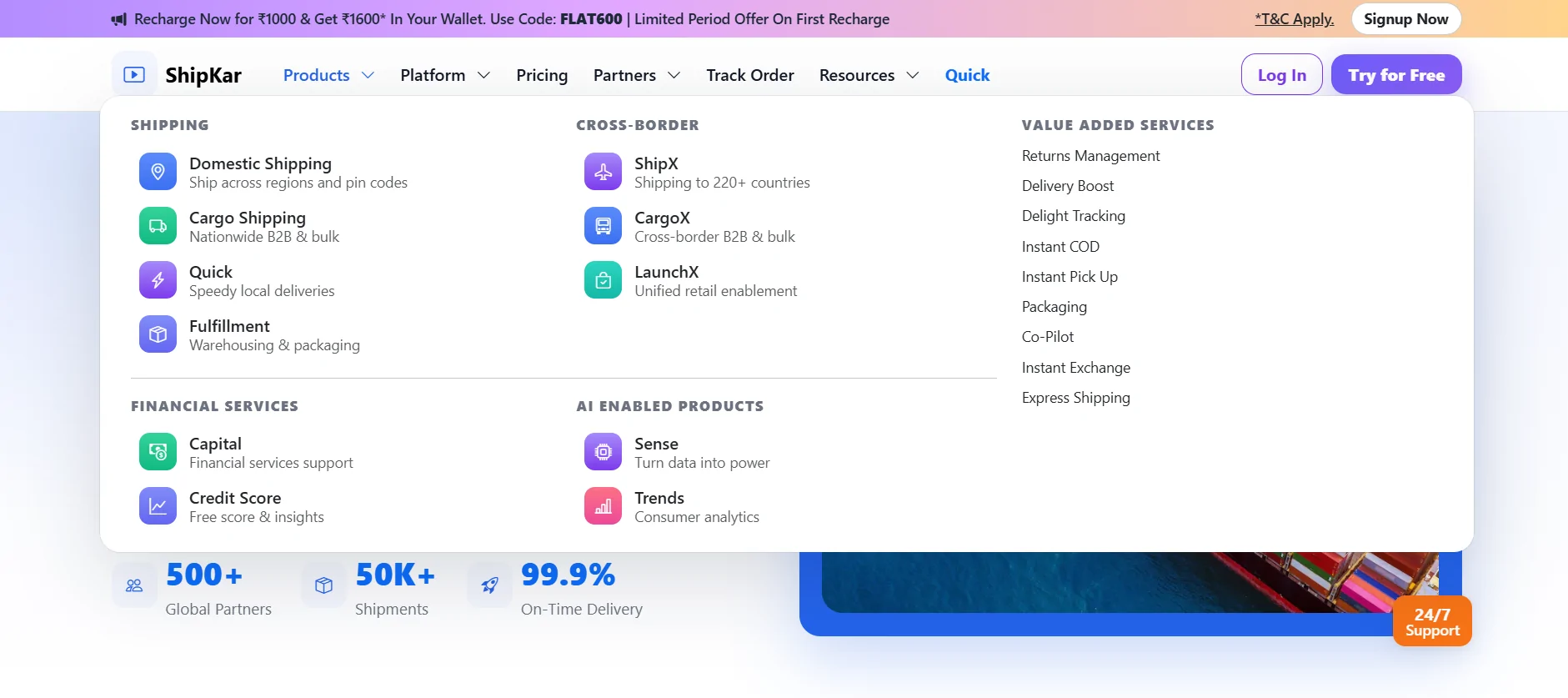Open the Trends bar chart icon
1568x698 pixels.
click(x=603, y=506)
